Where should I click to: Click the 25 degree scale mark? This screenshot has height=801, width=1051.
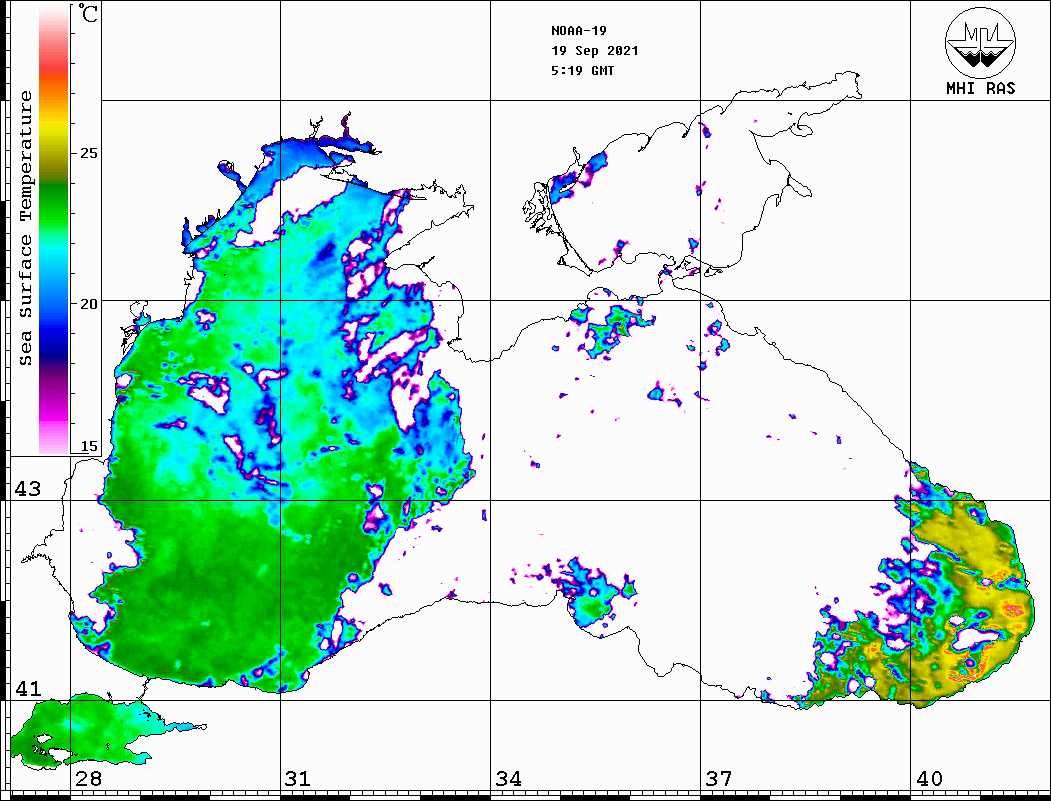89,154
